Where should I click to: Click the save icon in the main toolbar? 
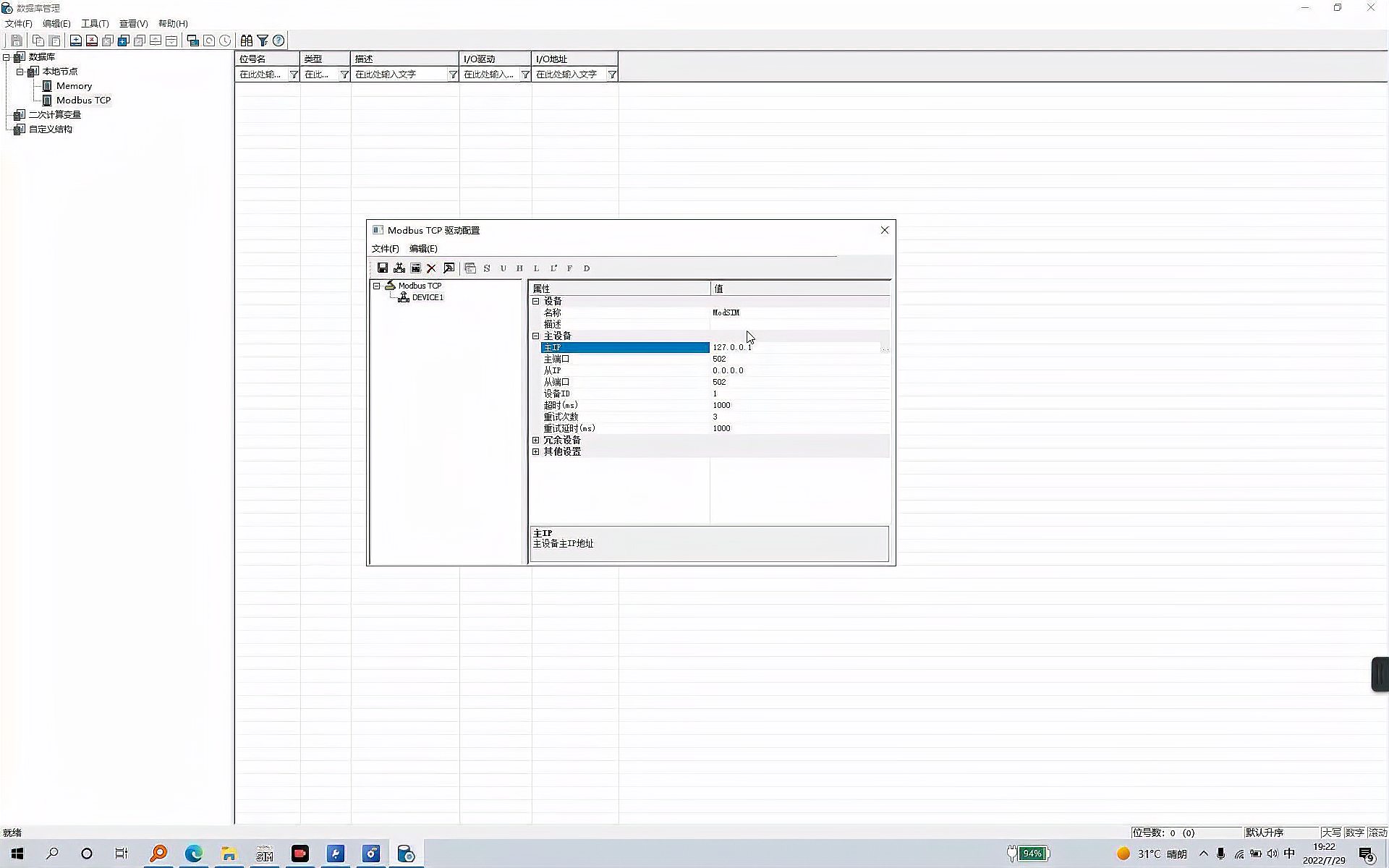16,41
